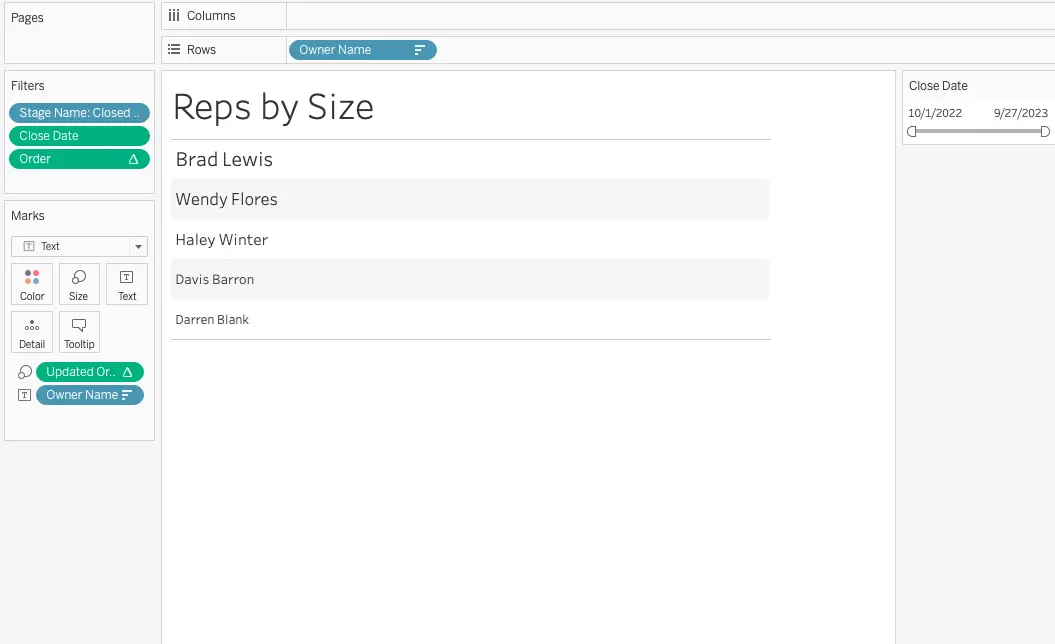Click size icon beside Updated Order pill
The image size is (1055, 644).
[x=25, y=372]
